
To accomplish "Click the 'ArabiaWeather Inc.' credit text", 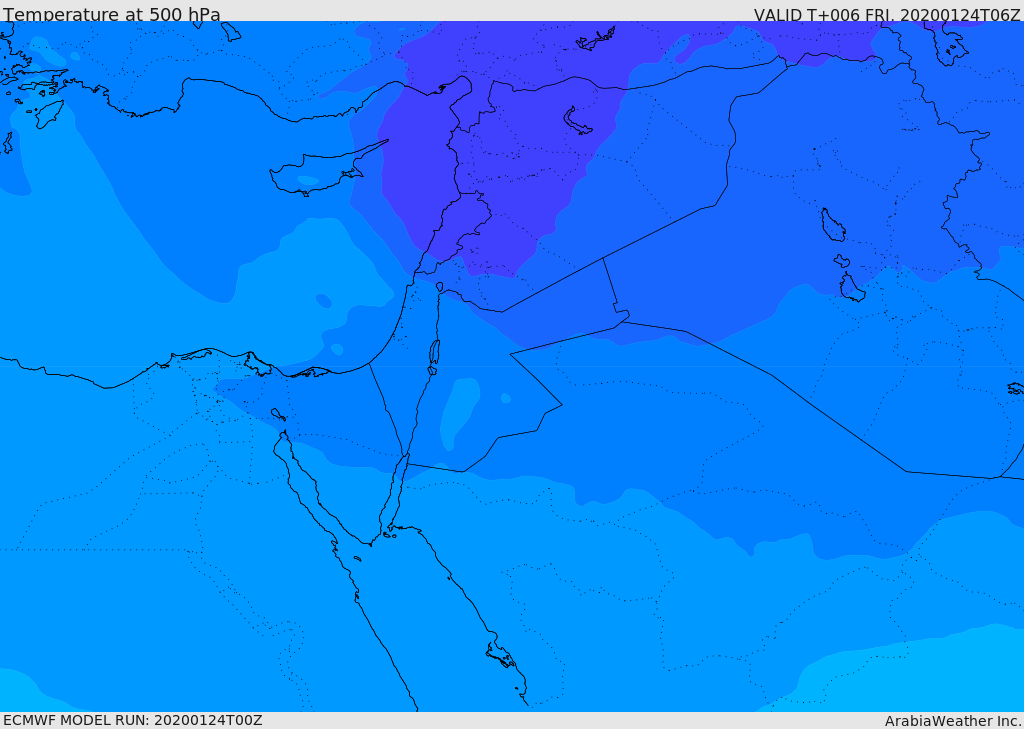I will click(953, 721).
